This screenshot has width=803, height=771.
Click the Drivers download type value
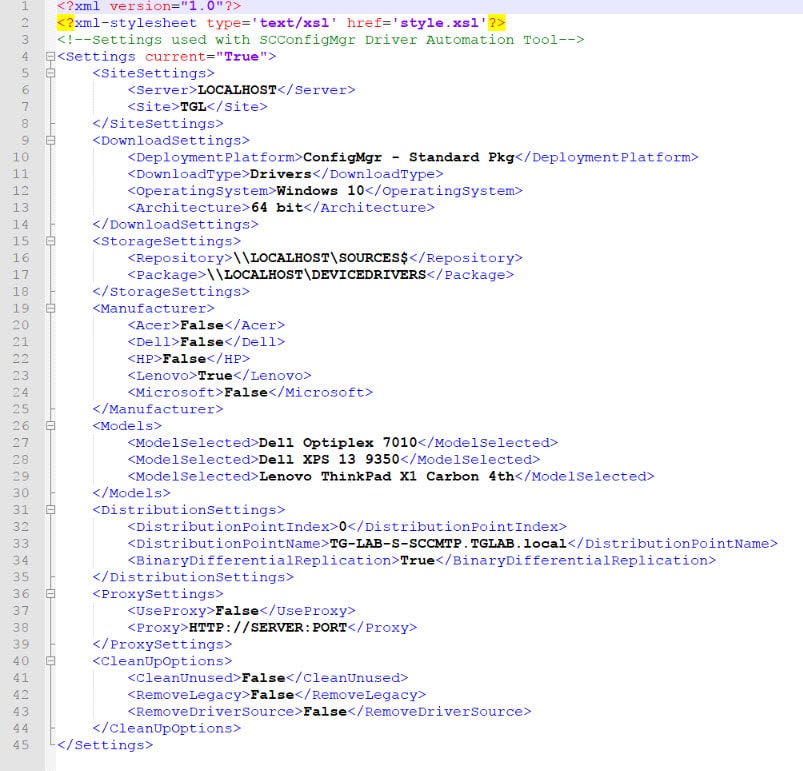click(281, 174)
